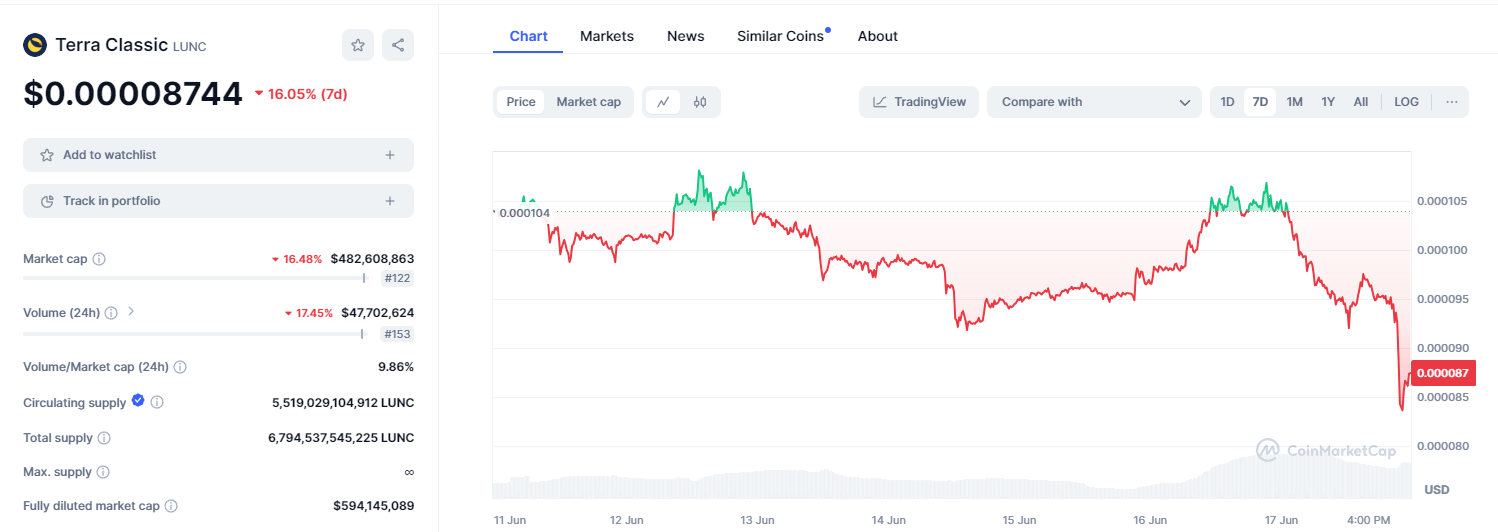Open the Markets tab
The width and height of the screenshot is (1498, 532).
(x=607, y=36)
